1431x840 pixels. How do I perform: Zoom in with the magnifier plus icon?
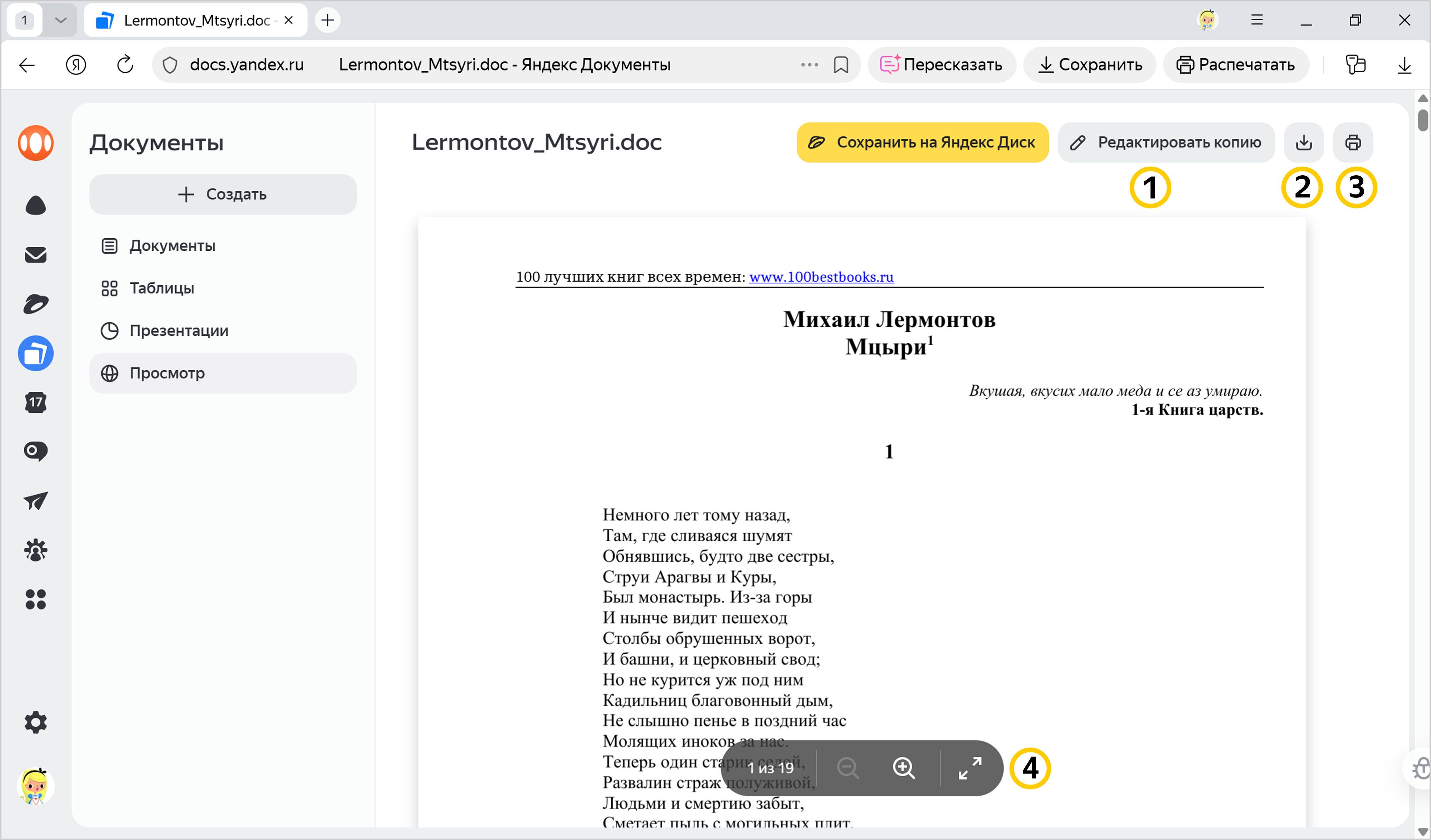point(903,768)
